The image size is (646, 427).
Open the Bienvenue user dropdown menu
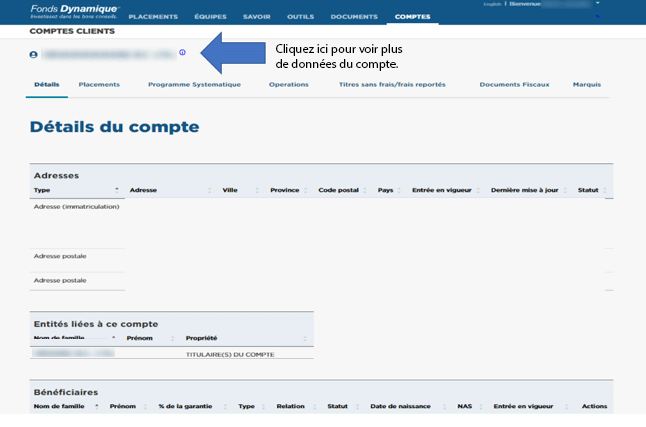(597, 4)
